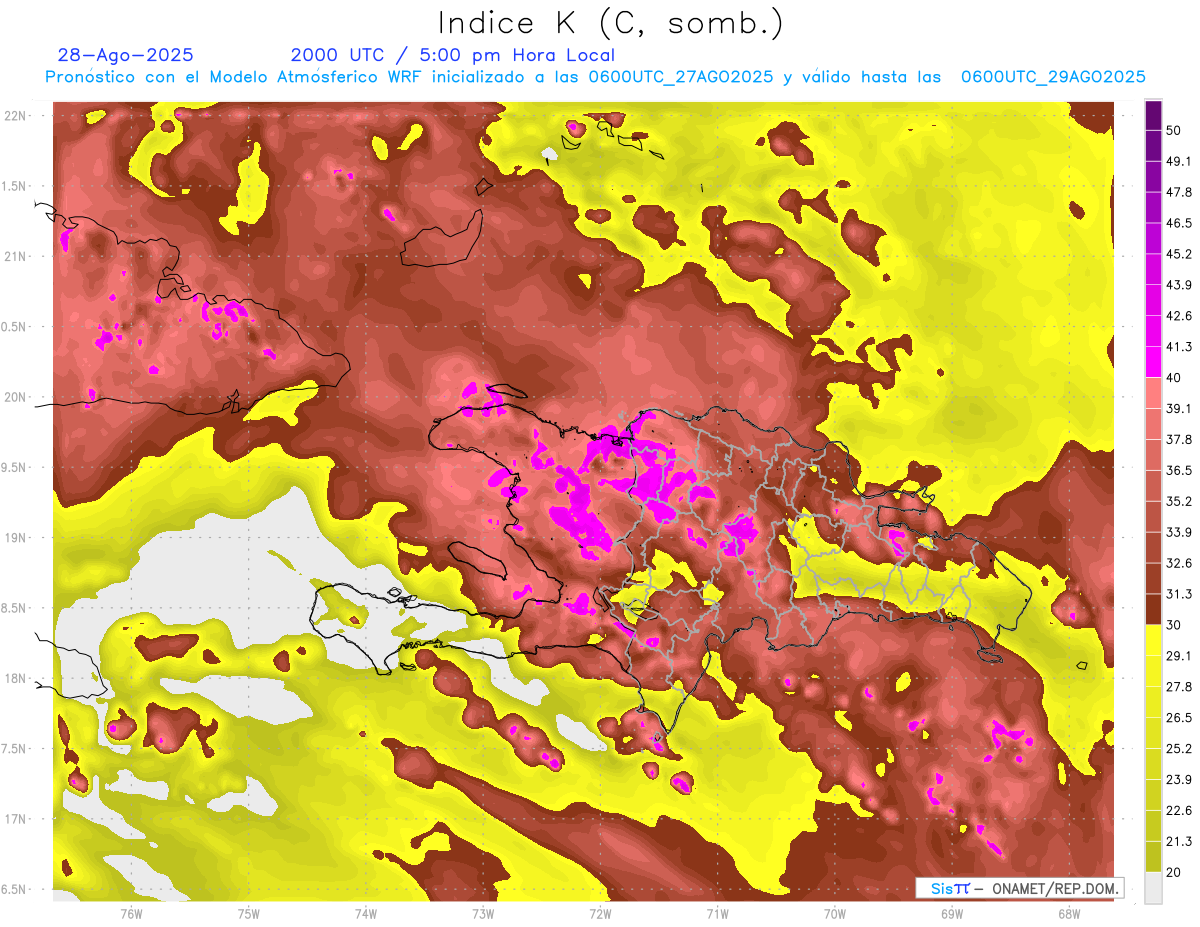Click the "Indice K (C, somb.)" title
The width and height of the screenshot is (1200, 927).
pyautogui.click(x=610, y=22)
